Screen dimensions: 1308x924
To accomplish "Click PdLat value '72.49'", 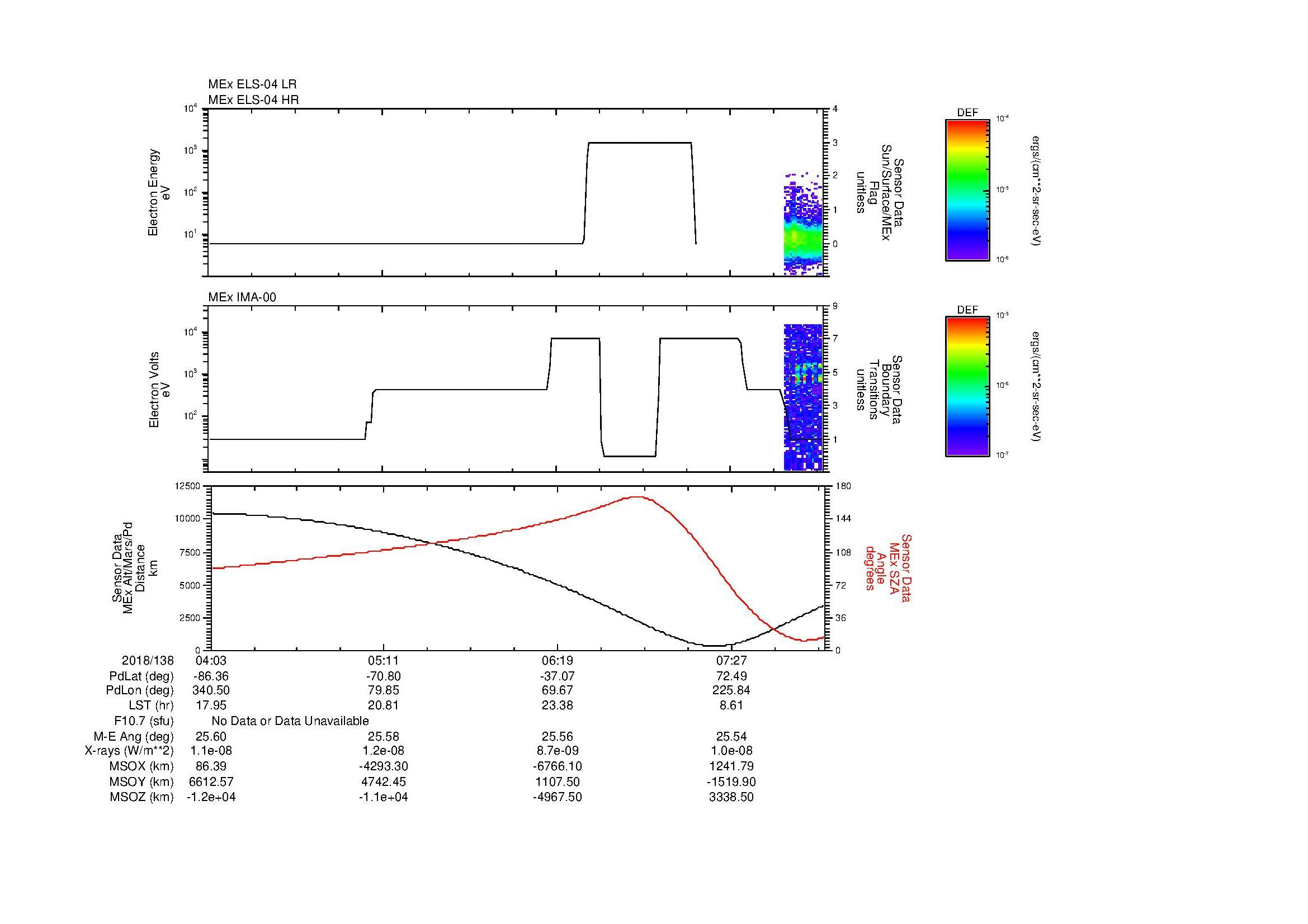I will [x=731, y=676].
